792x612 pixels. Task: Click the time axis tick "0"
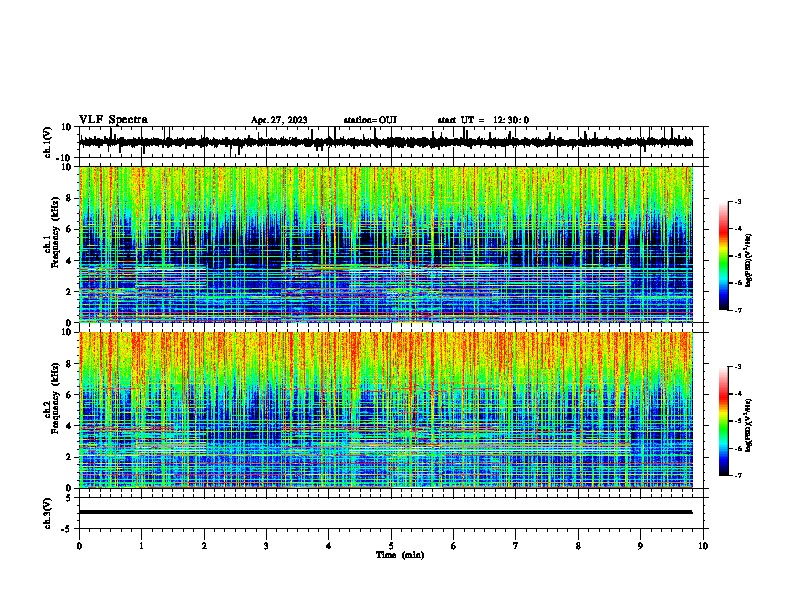(79, 546)
